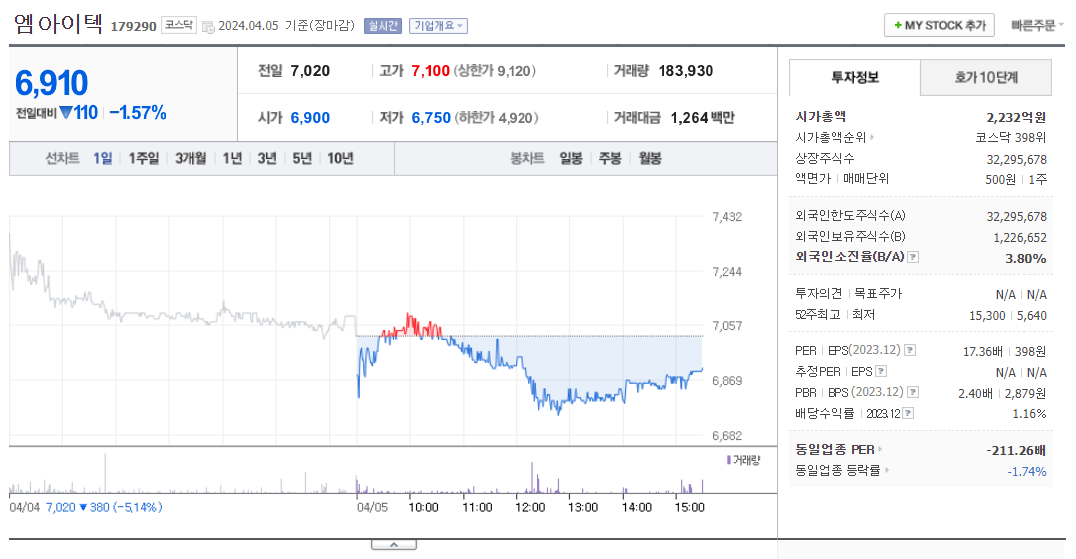Image resolution: width=1076 pixels, height=559 pixels.
Task: Click the -1.57% change rate
Action: (138, 112)
